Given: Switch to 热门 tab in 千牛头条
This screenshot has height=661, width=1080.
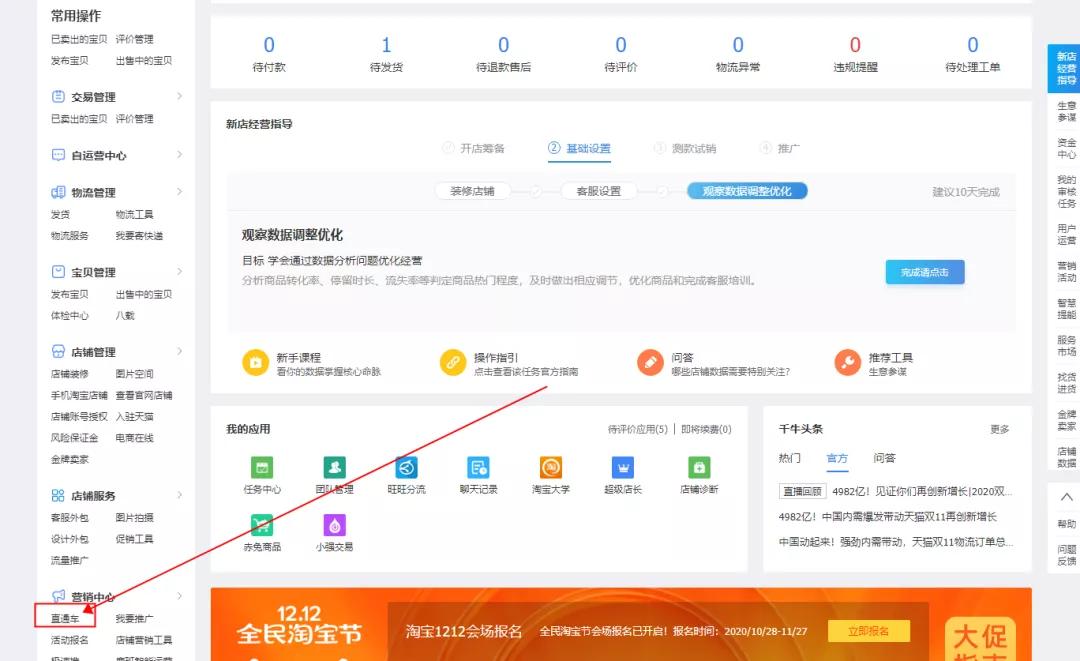Looking at the screenshot, I should [789, 458].
